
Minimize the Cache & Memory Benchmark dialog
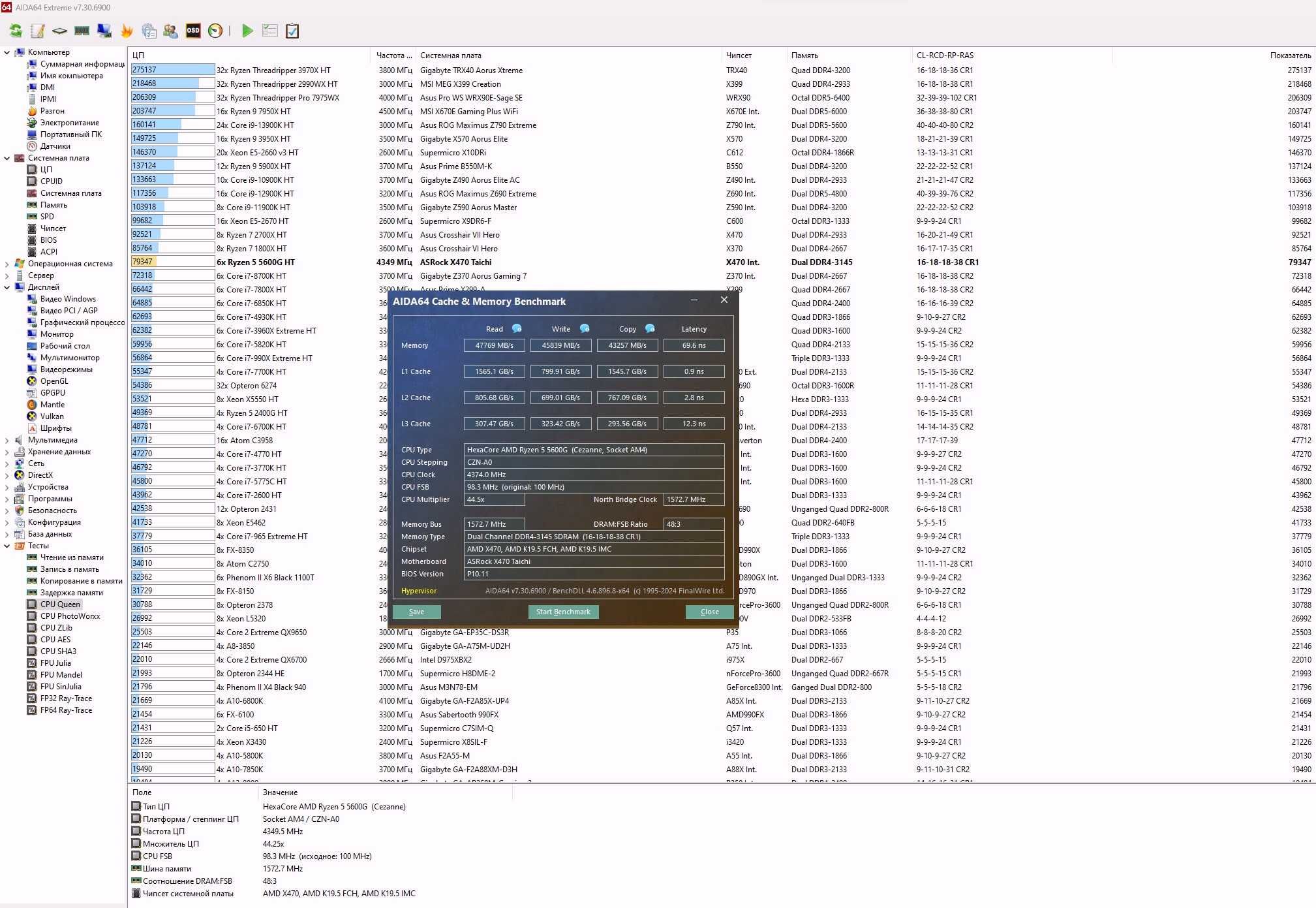(x=694, y=300)
